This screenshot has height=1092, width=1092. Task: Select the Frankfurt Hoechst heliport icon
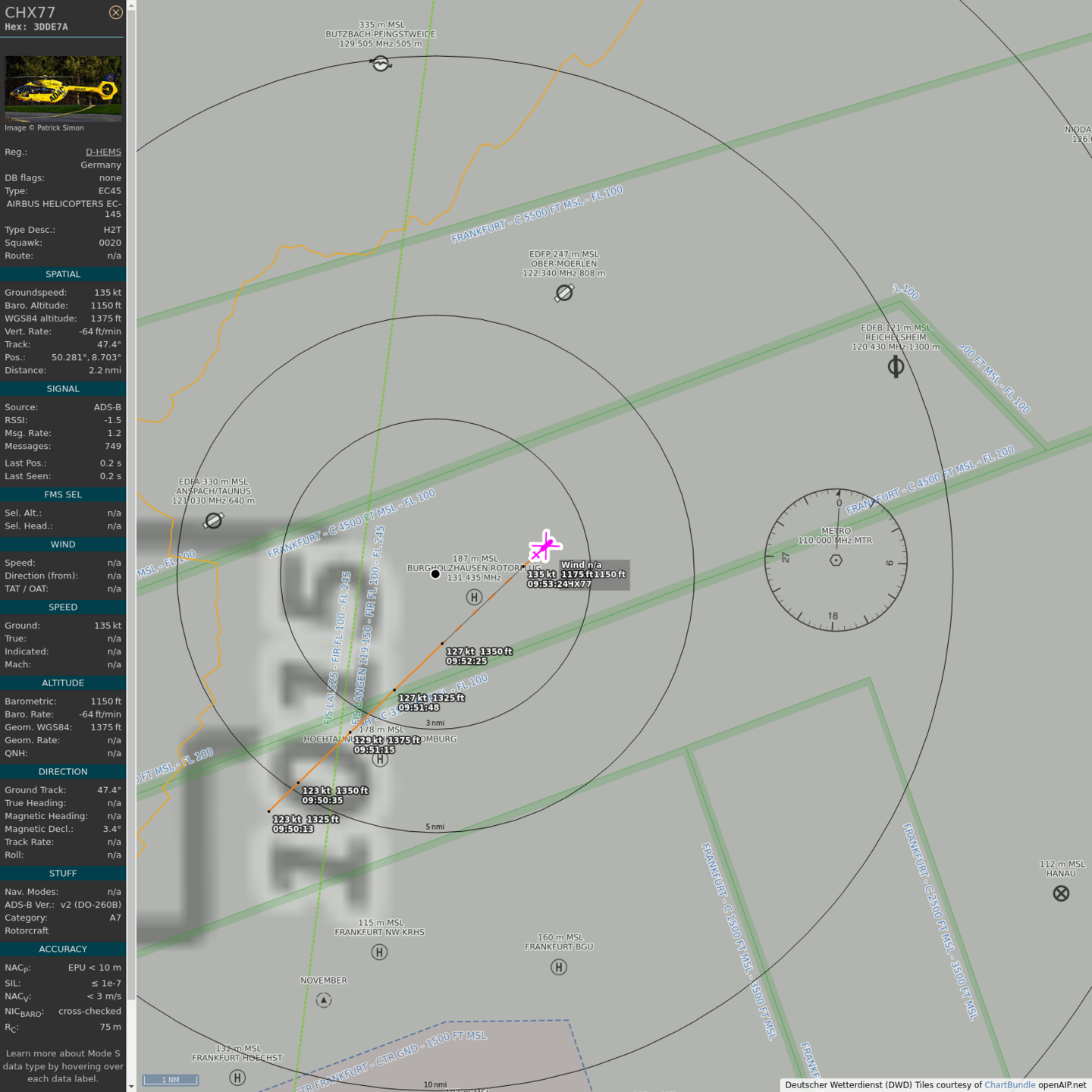(x=237, y=1078)
